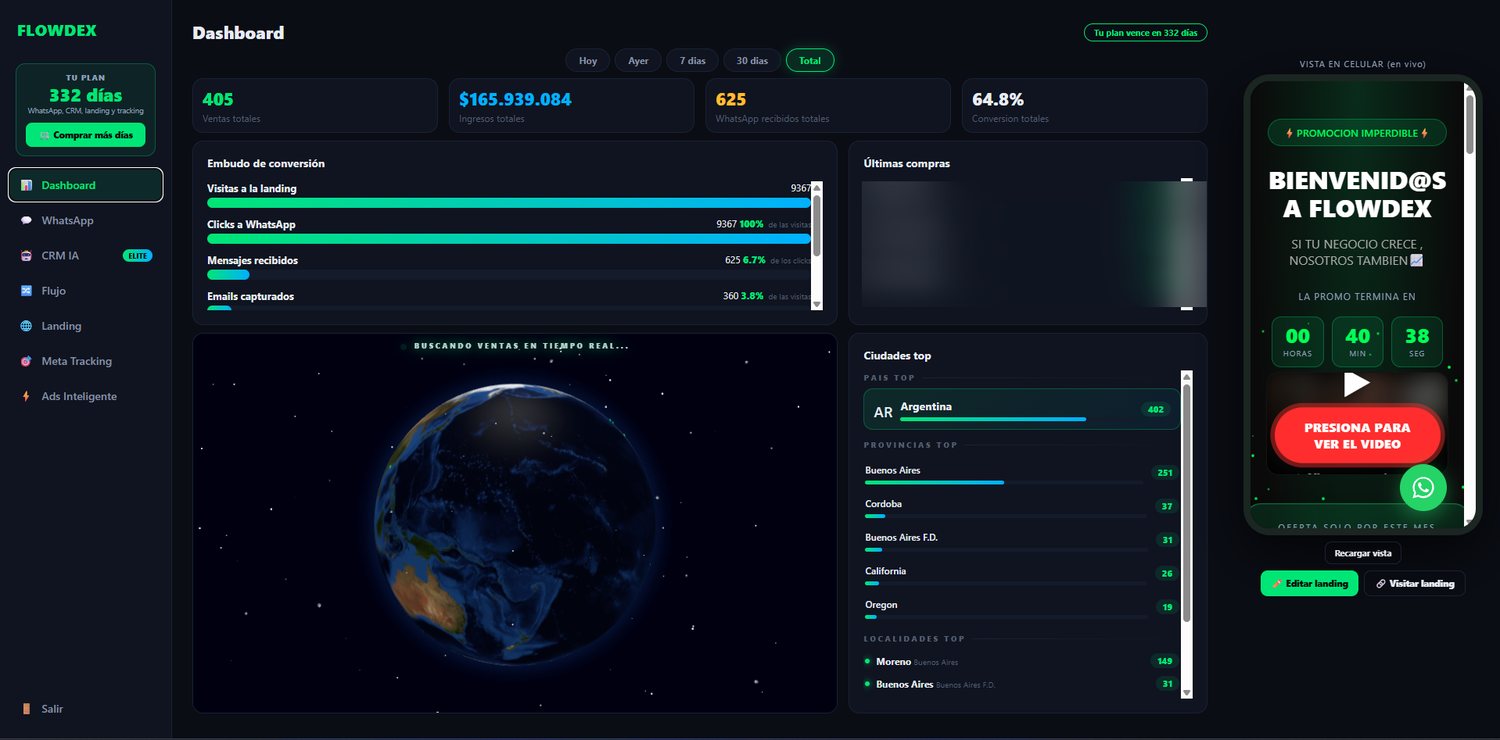Click the ELITE badge next to CRM IA
This screenshot has height=740, width=1500.
137,256
